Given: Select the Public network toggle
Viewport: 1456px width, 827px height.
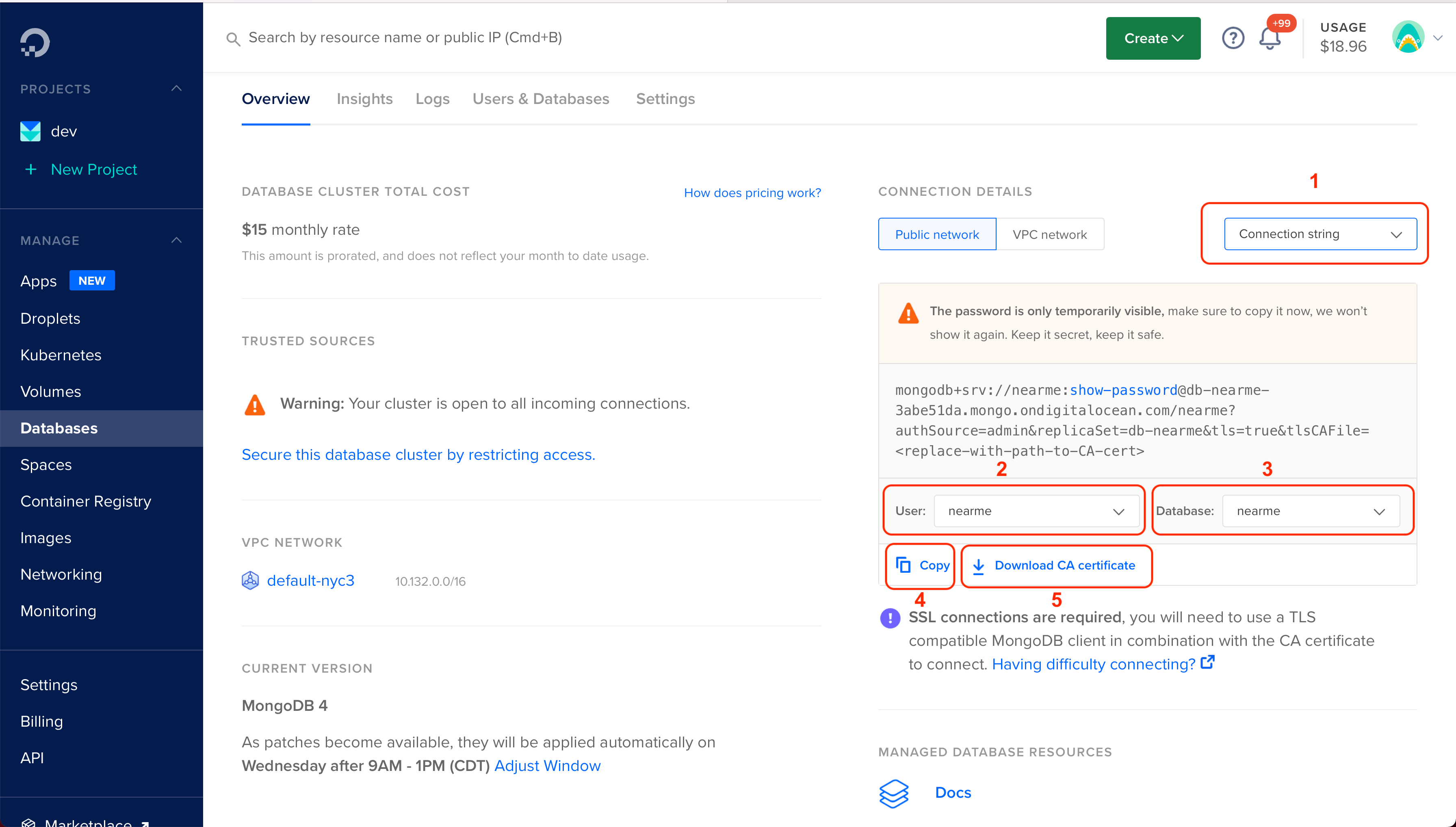Looking at the screenshot, I should point(937,234).
